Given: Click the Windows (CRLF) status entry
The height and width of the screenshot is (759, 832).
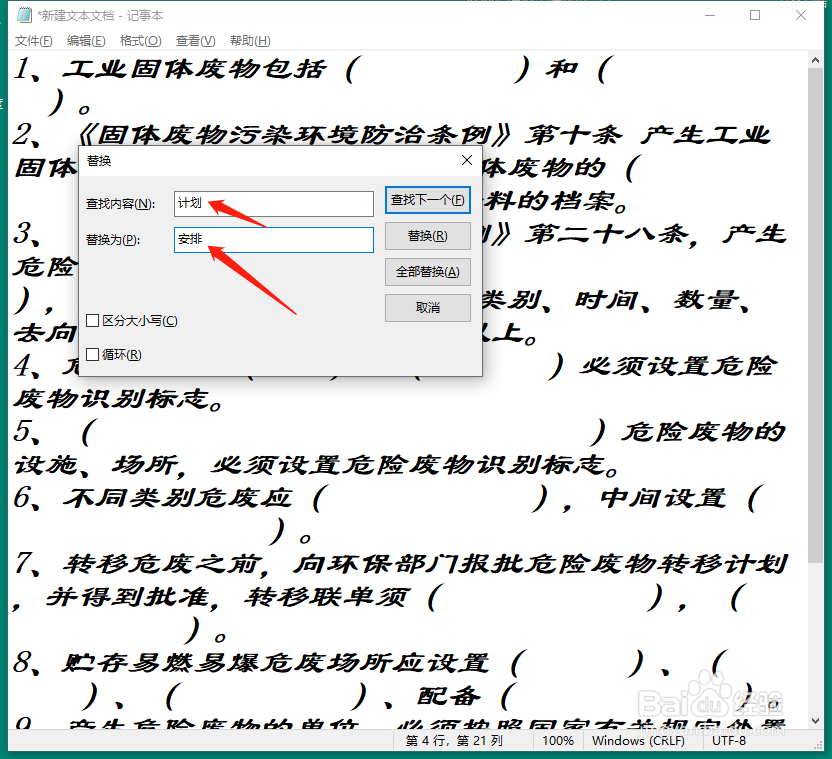Looking at the screenshot, I should click(638, 740).
